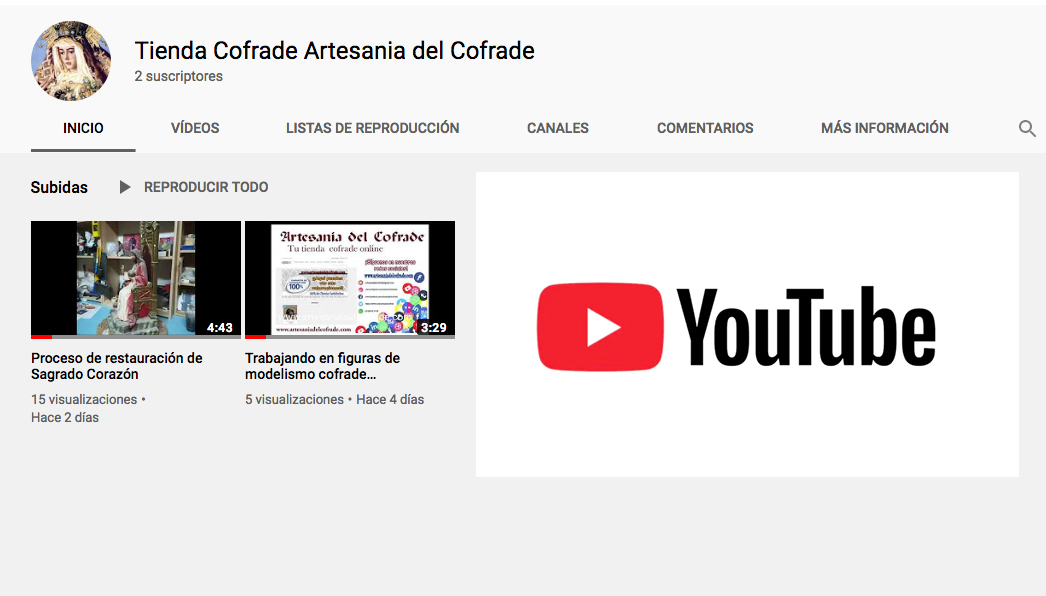
Task: Switch to the CANALES tab
Action: tap(557, 128)
